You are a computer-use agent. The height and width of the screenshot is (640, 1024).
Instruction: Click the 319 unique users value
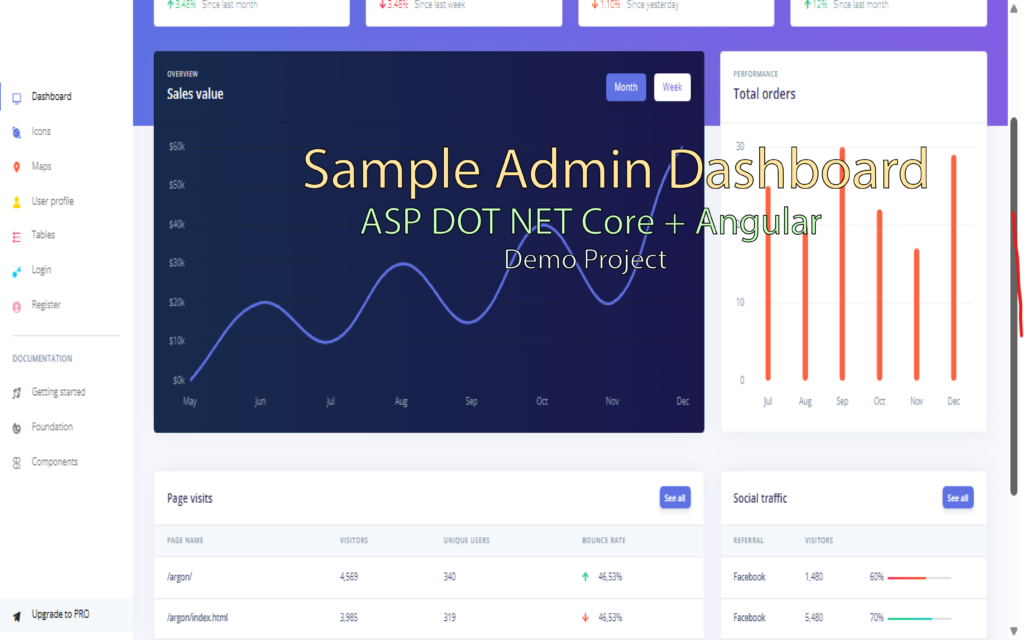(449, 617)
